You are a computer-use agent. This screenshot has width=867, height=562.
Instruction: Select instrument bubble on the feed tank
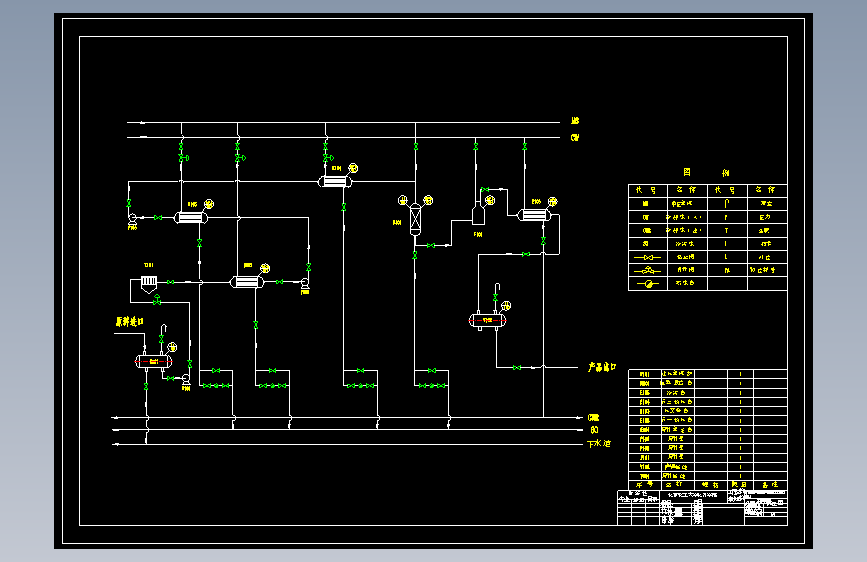pyautogui.click(x=172, y=347)
